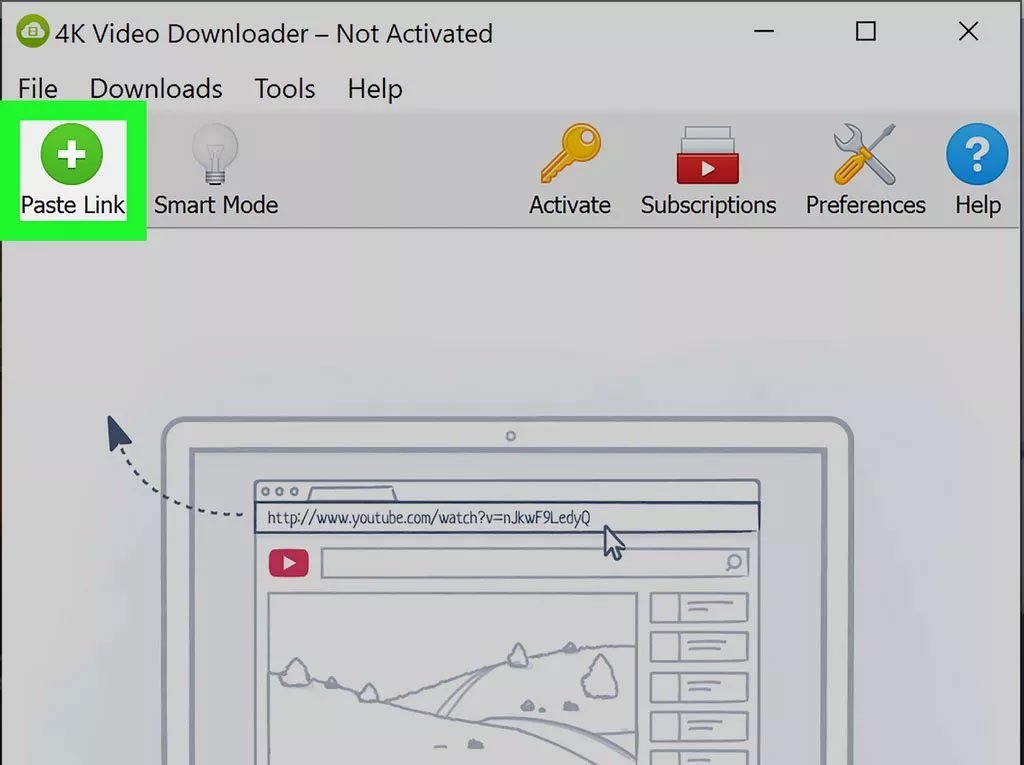Expand the Tools menu
This screenshot has height=765, width=1024.
[285, 89]
